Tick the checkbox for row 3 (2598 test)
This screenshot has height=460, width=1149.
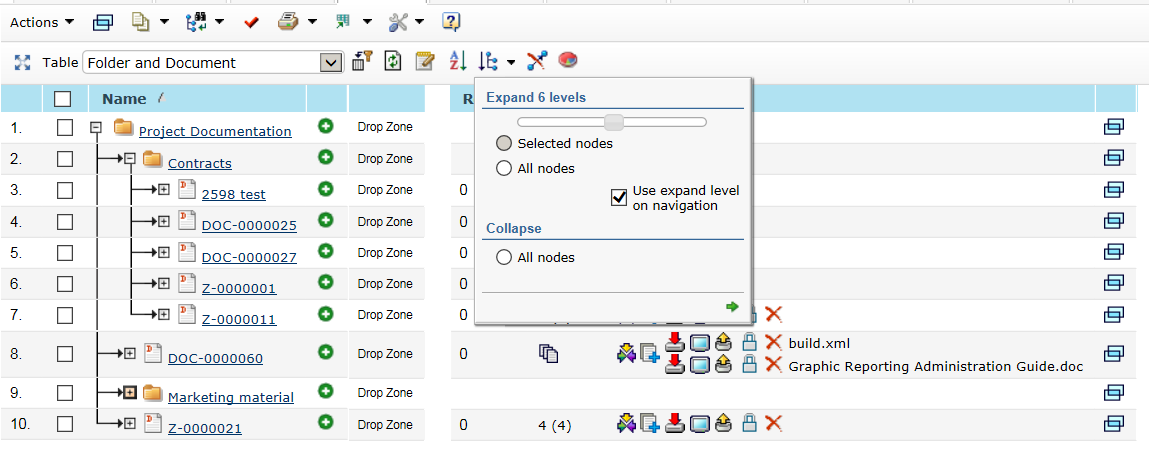click(65, 190)
